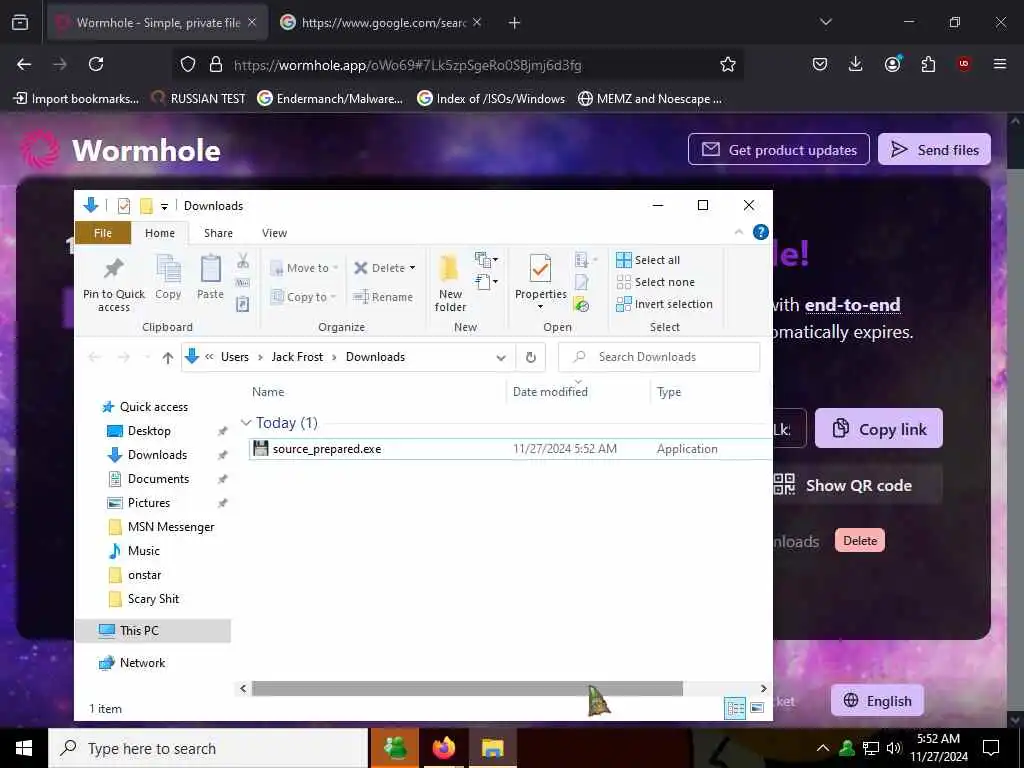Click the pink Delete button on Wormhole
The width and height of the screenshot is (1024, 768).
[x=860, y=540]
